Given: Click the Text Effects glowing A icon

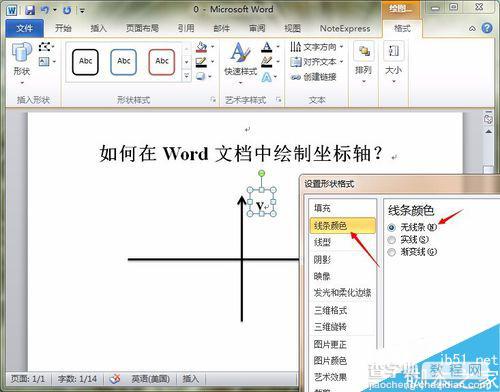Looking at the screenshot, I should pos(267,77).
